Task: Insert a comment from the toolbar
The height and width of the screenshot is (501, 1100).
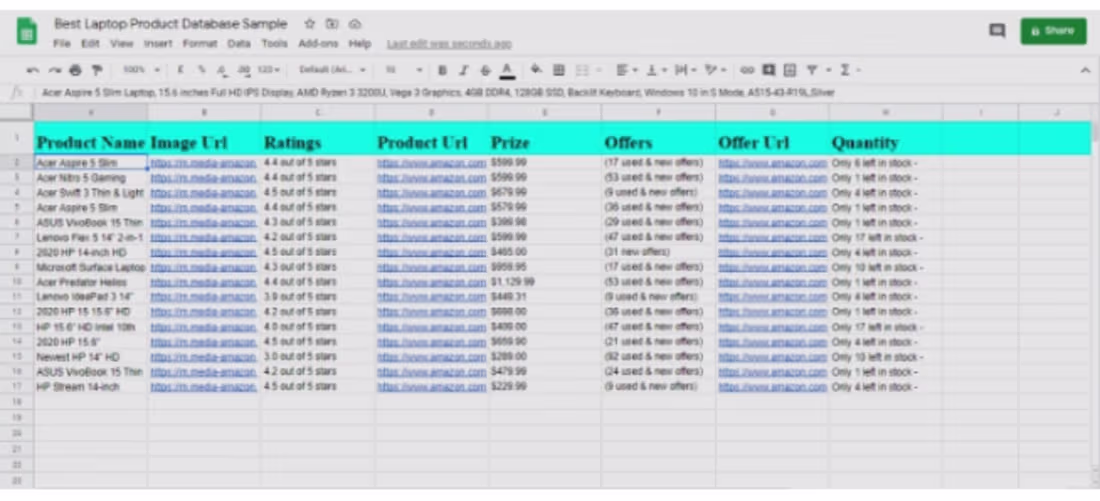Action: click(x=768, y=70)
